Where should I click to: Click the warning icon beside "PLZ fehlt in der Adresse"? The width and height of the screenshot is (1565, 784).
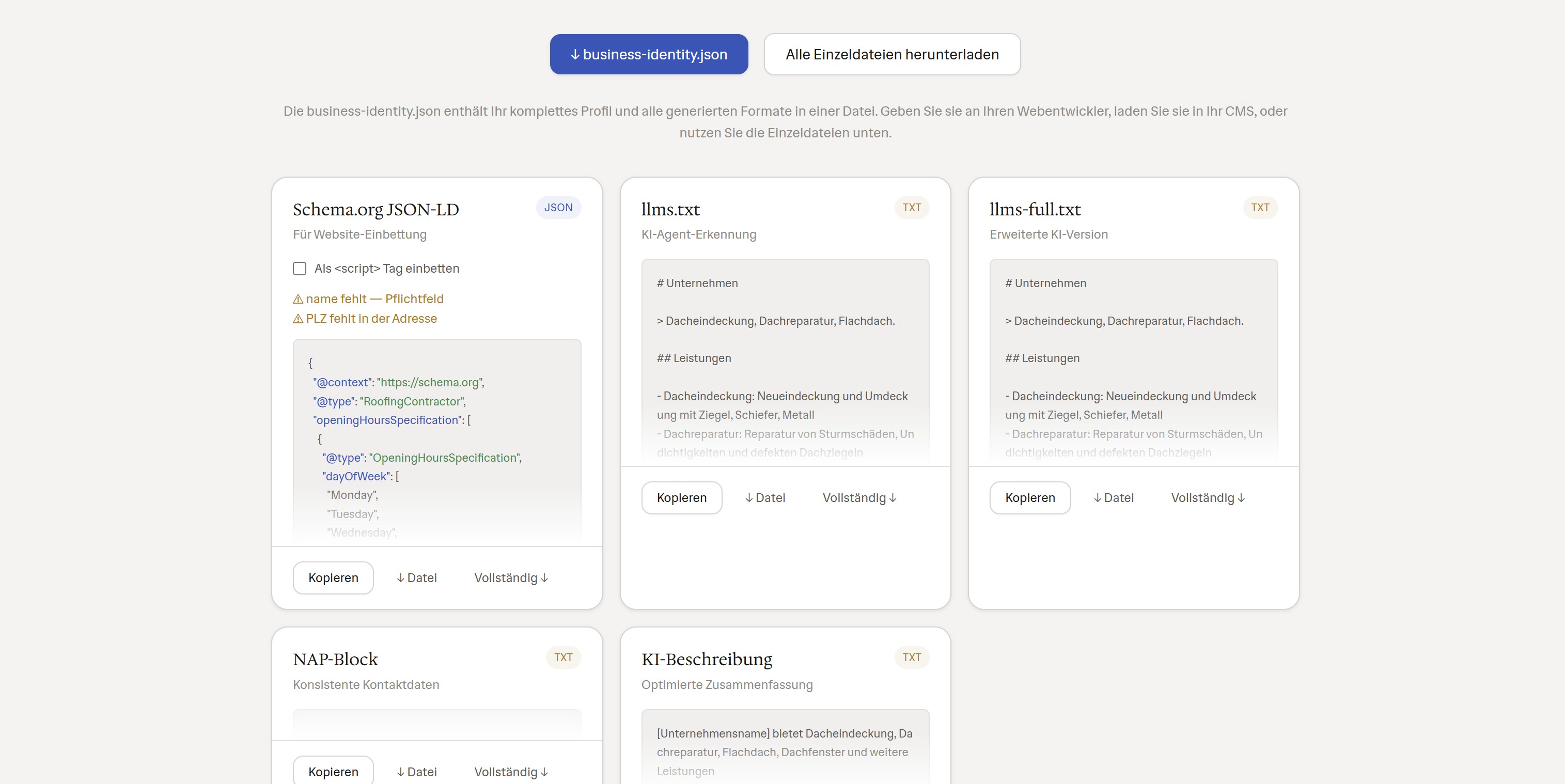tap(299, 318)
